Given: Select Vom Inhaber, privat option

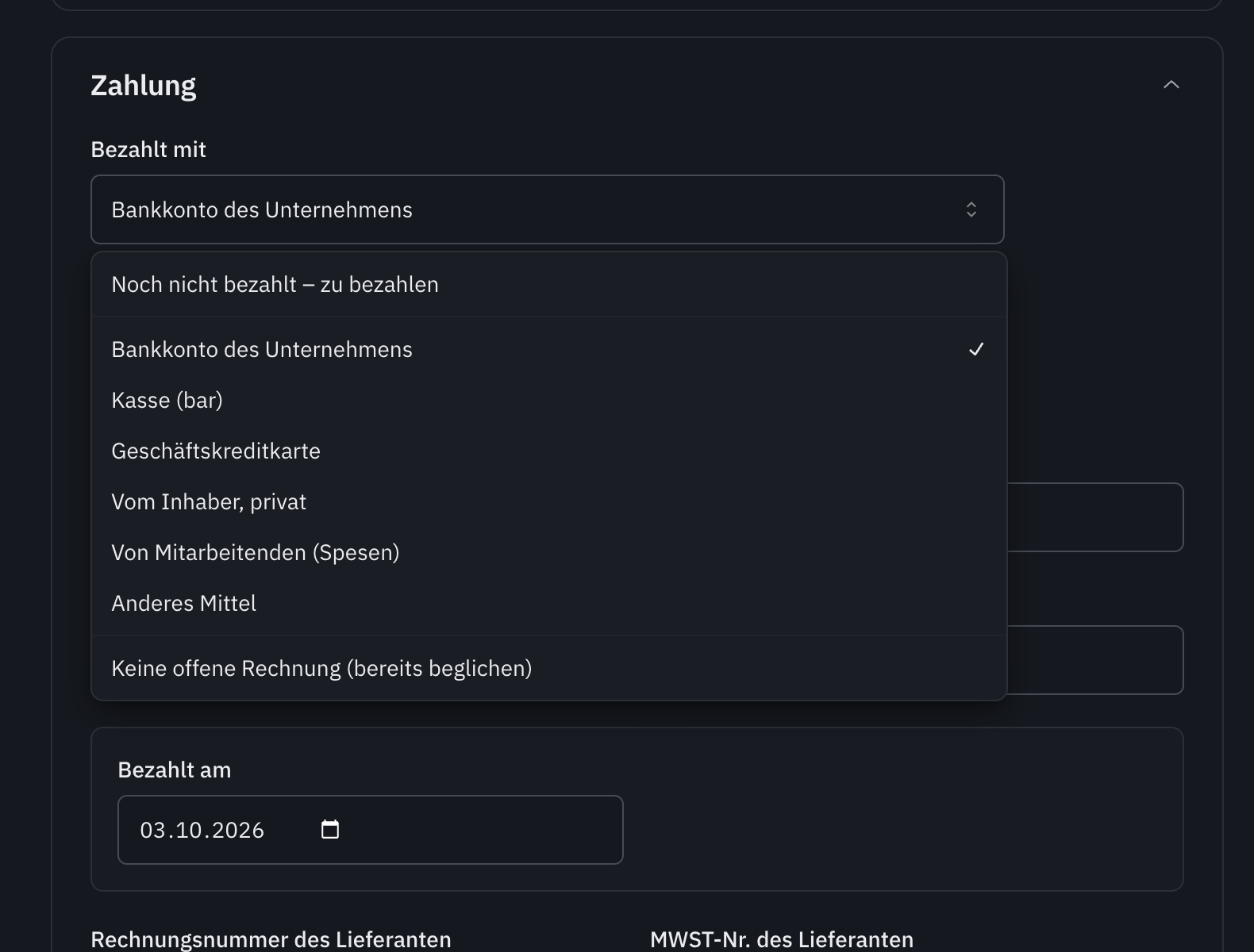Looking at the screenshot, I should (549, 502).
